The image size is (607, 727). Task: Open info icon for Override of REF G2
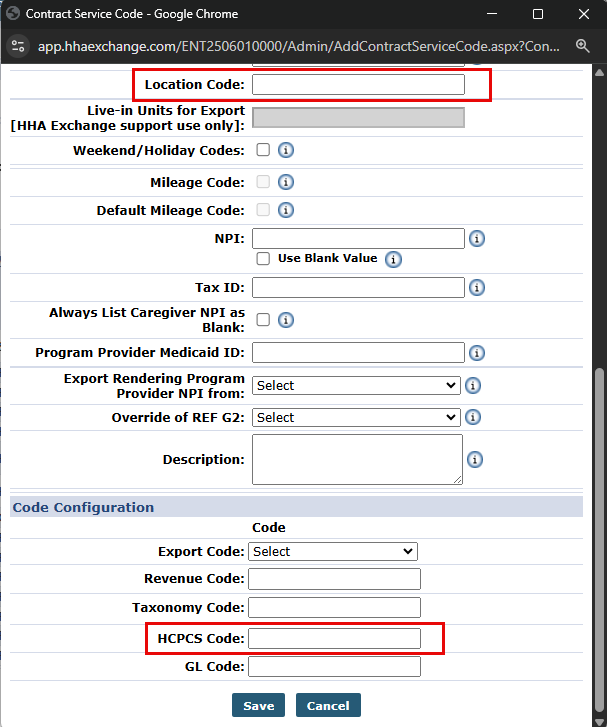pos(473,417)
